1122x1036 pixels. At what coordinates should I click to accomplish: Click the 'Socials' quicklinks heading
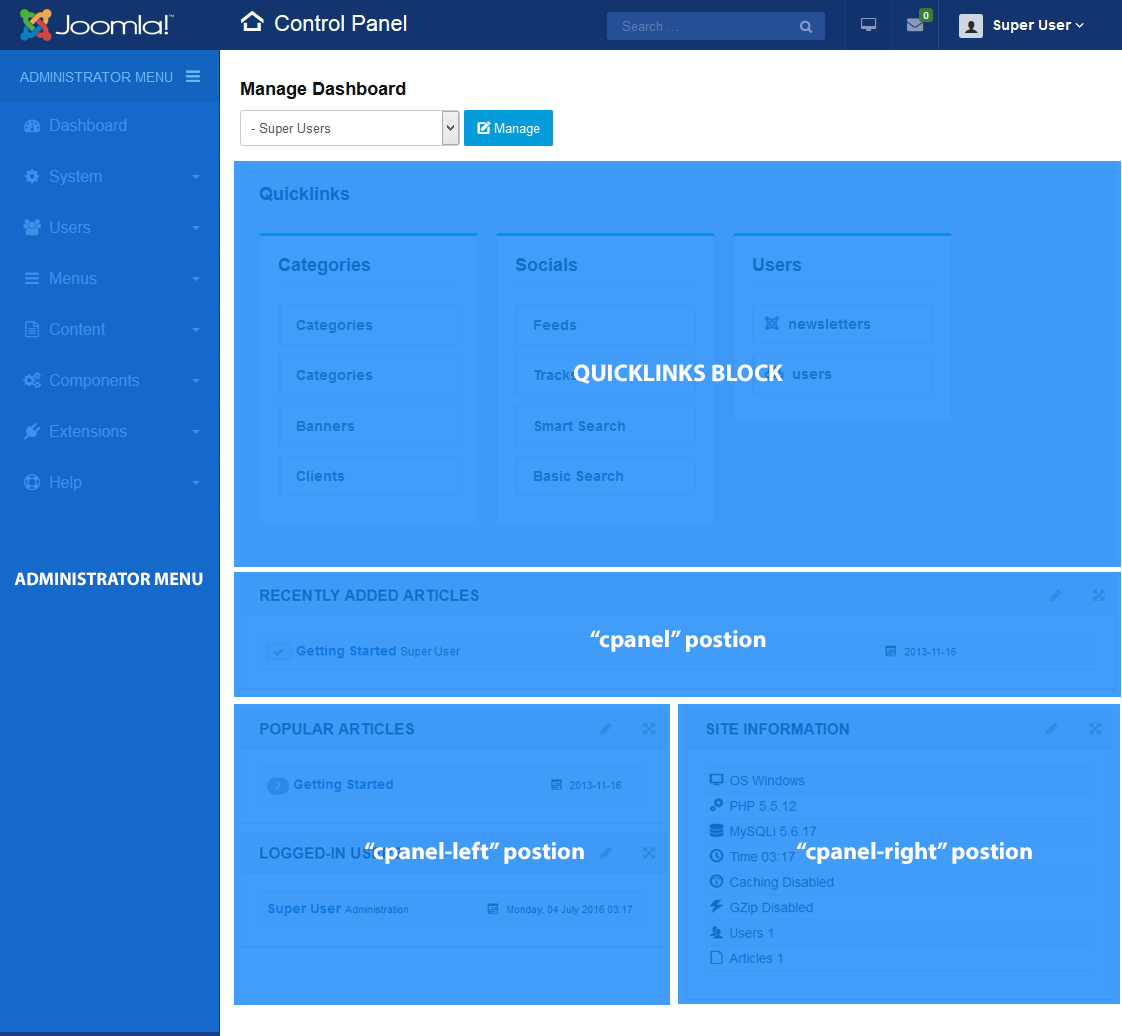pos(546,265)
